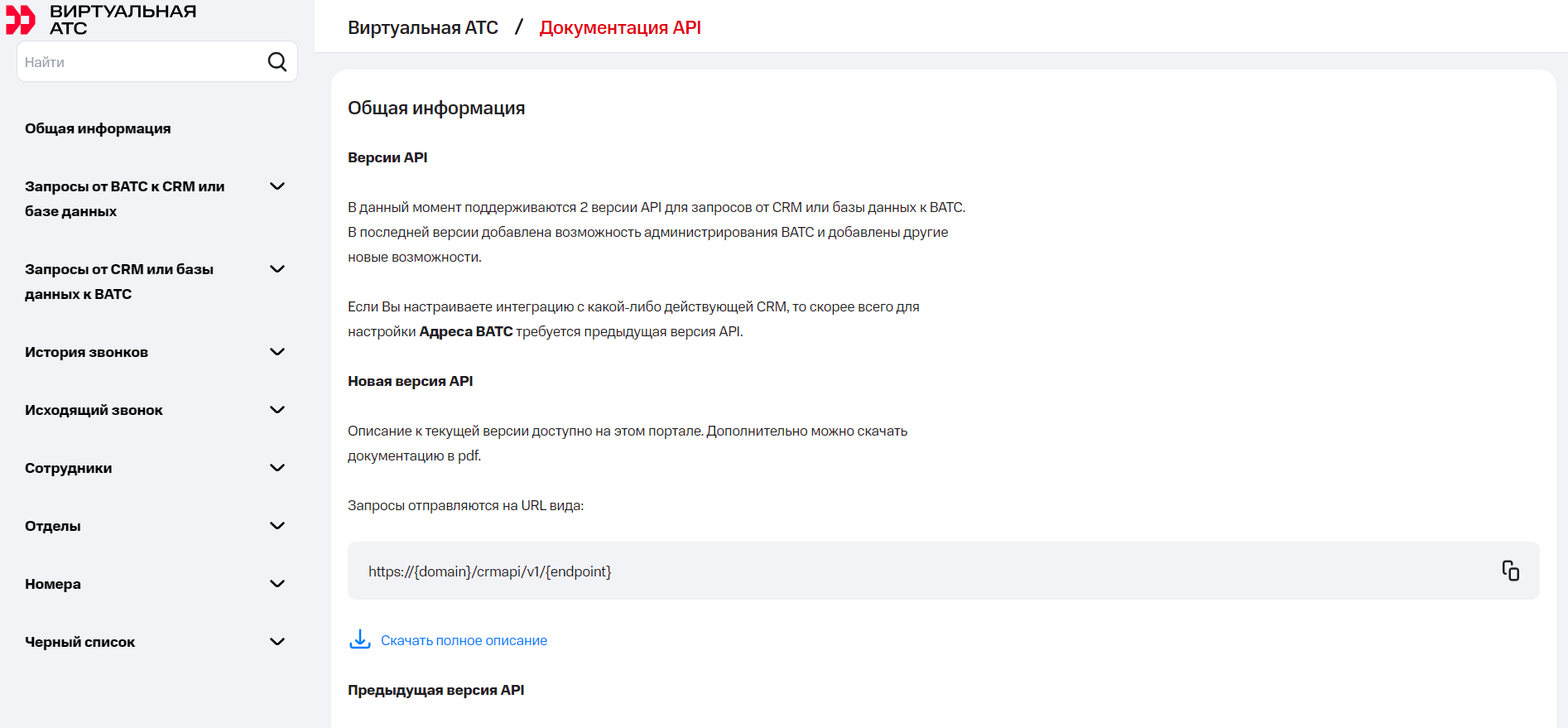Viewport: 1568px width, 728px height.
Task: Expand the История звонков chevron
Action: (x=277, y=352)
